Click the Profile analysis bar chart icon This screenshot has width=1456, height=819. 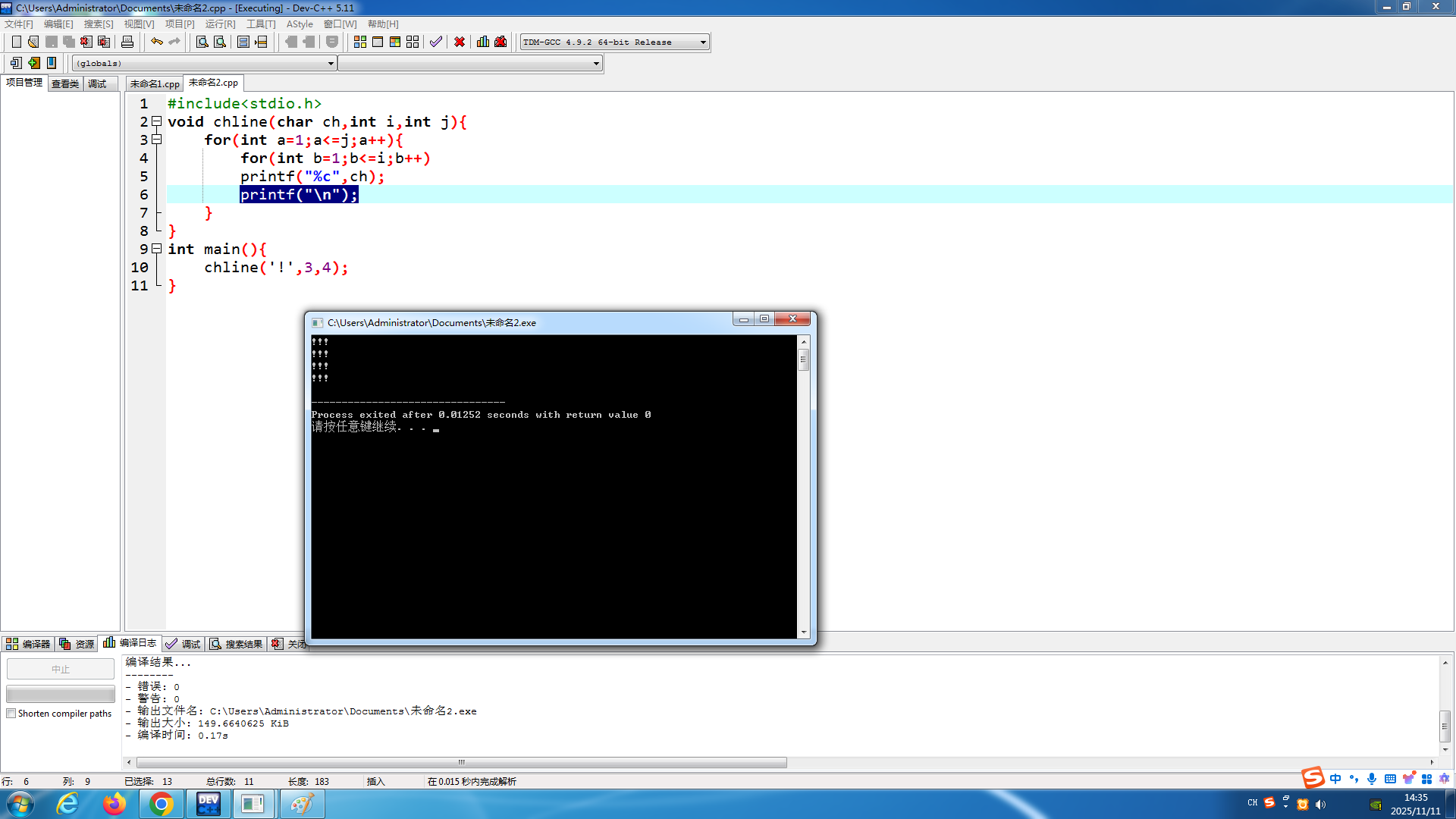[483, 42]
